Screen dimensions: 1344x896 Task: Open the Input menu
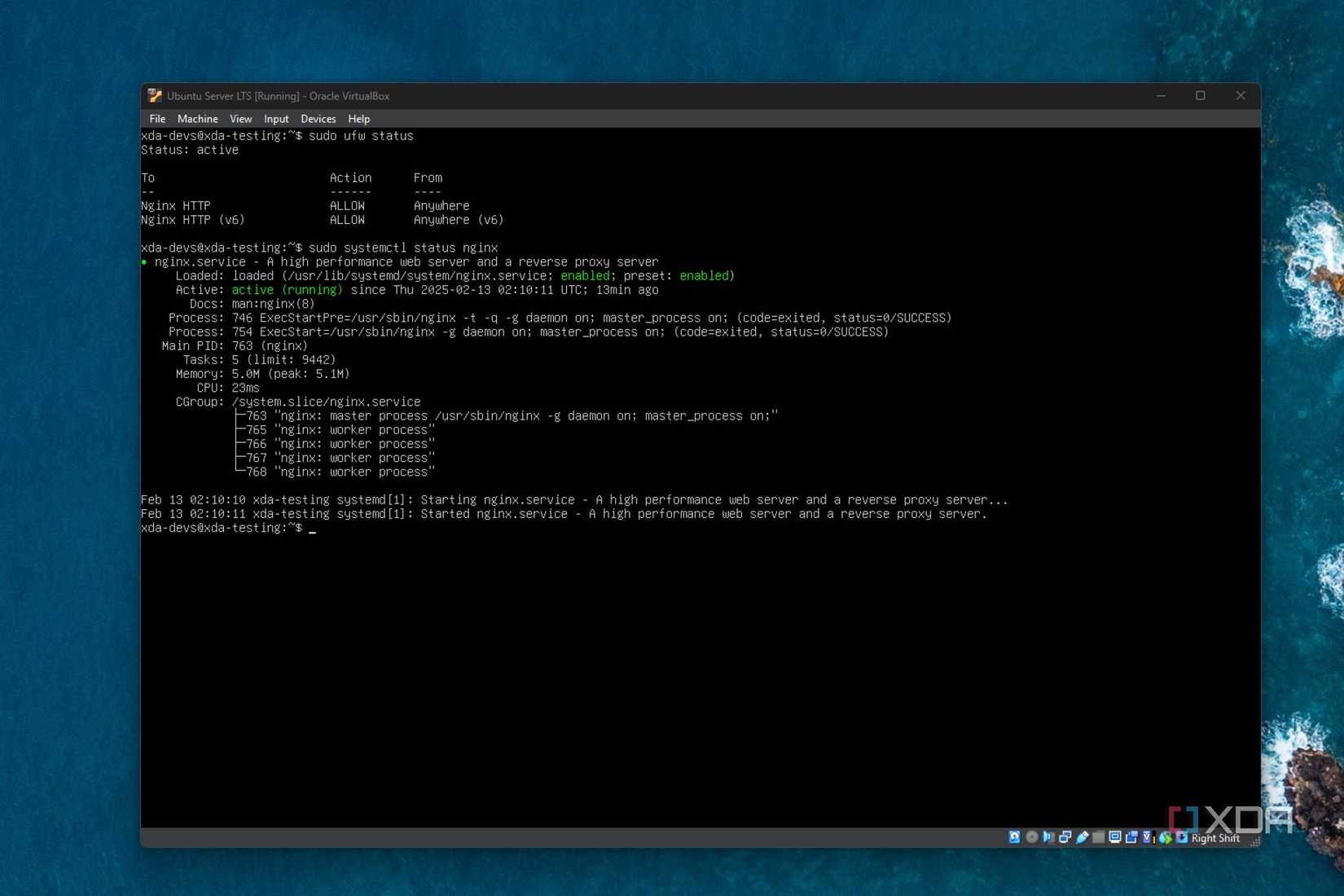click(276, 118)
